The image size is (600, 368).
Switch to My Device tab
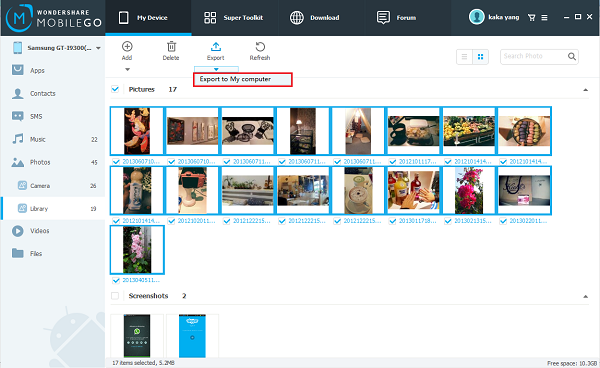[x=148, y=18]
